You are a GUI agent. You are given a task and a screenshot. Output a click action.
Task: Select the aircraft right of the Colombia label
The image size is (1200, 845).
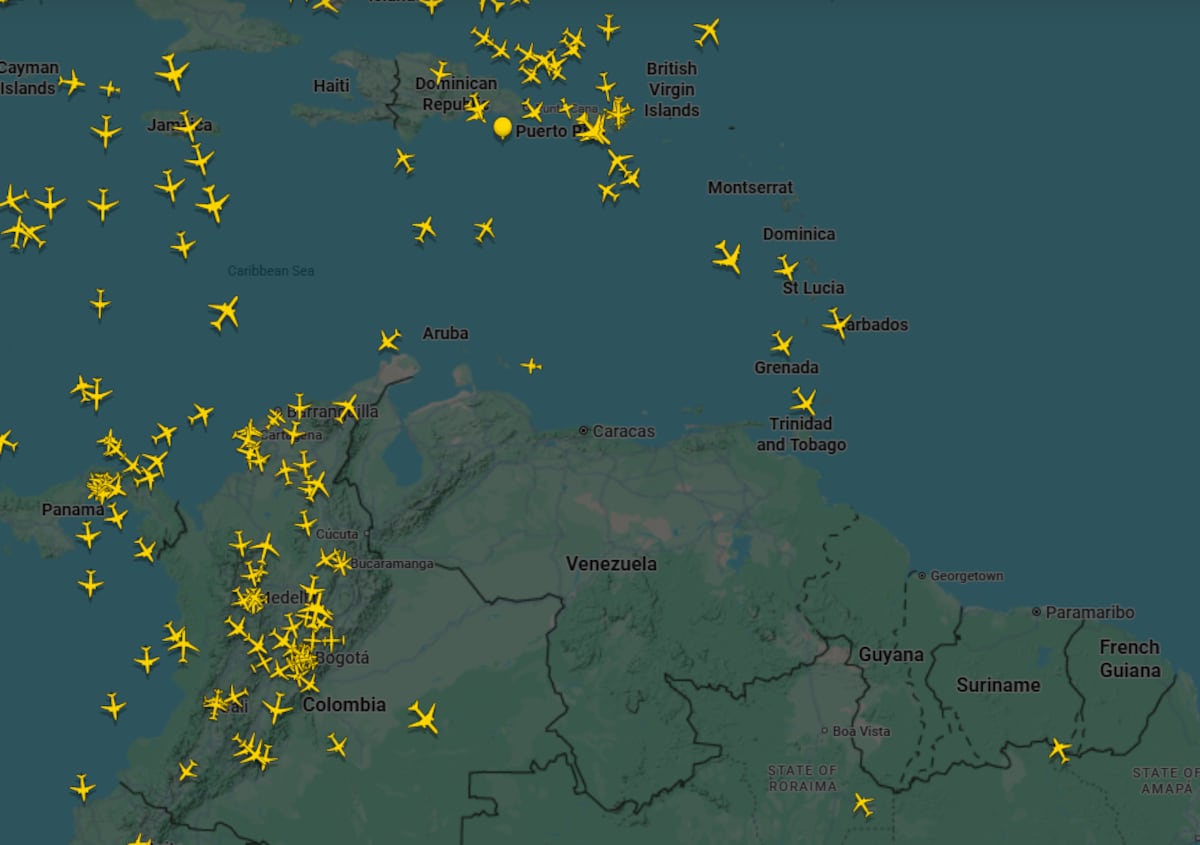423,717
